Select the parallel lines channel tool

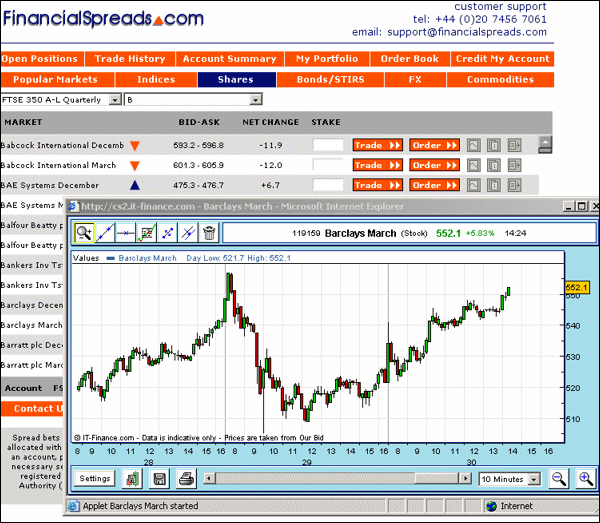pyautogui.click(x=188, y=232)
